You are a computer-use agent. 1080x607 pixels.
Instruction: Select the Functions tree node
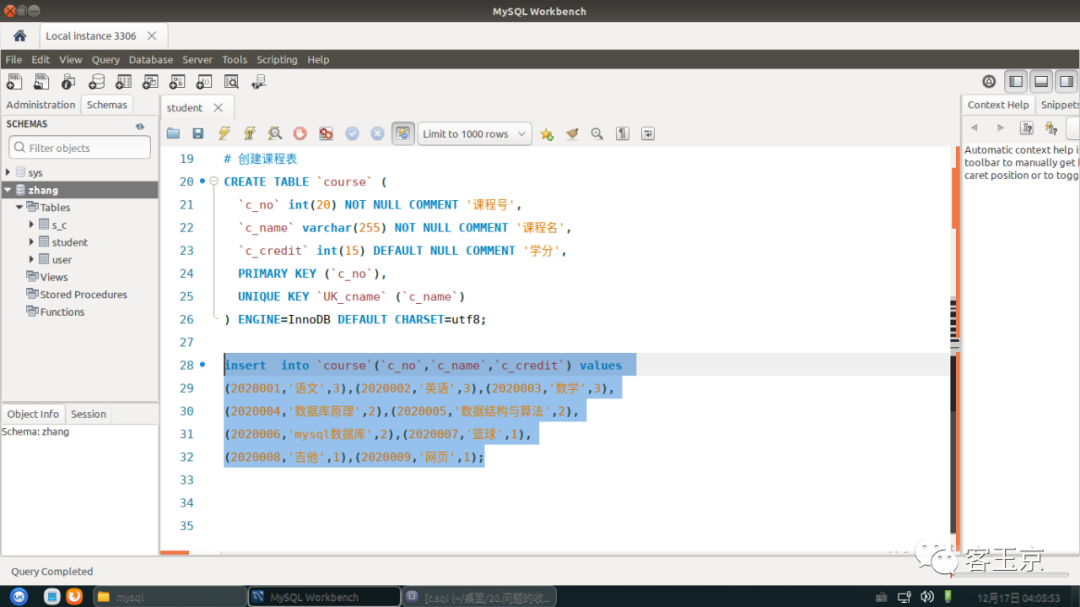(62, 312)
